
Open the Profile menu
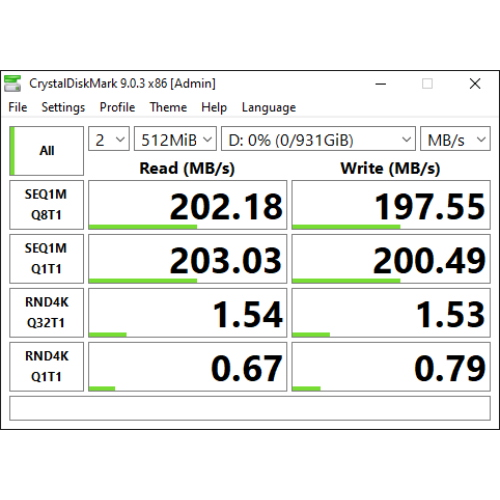click(117, 107)
